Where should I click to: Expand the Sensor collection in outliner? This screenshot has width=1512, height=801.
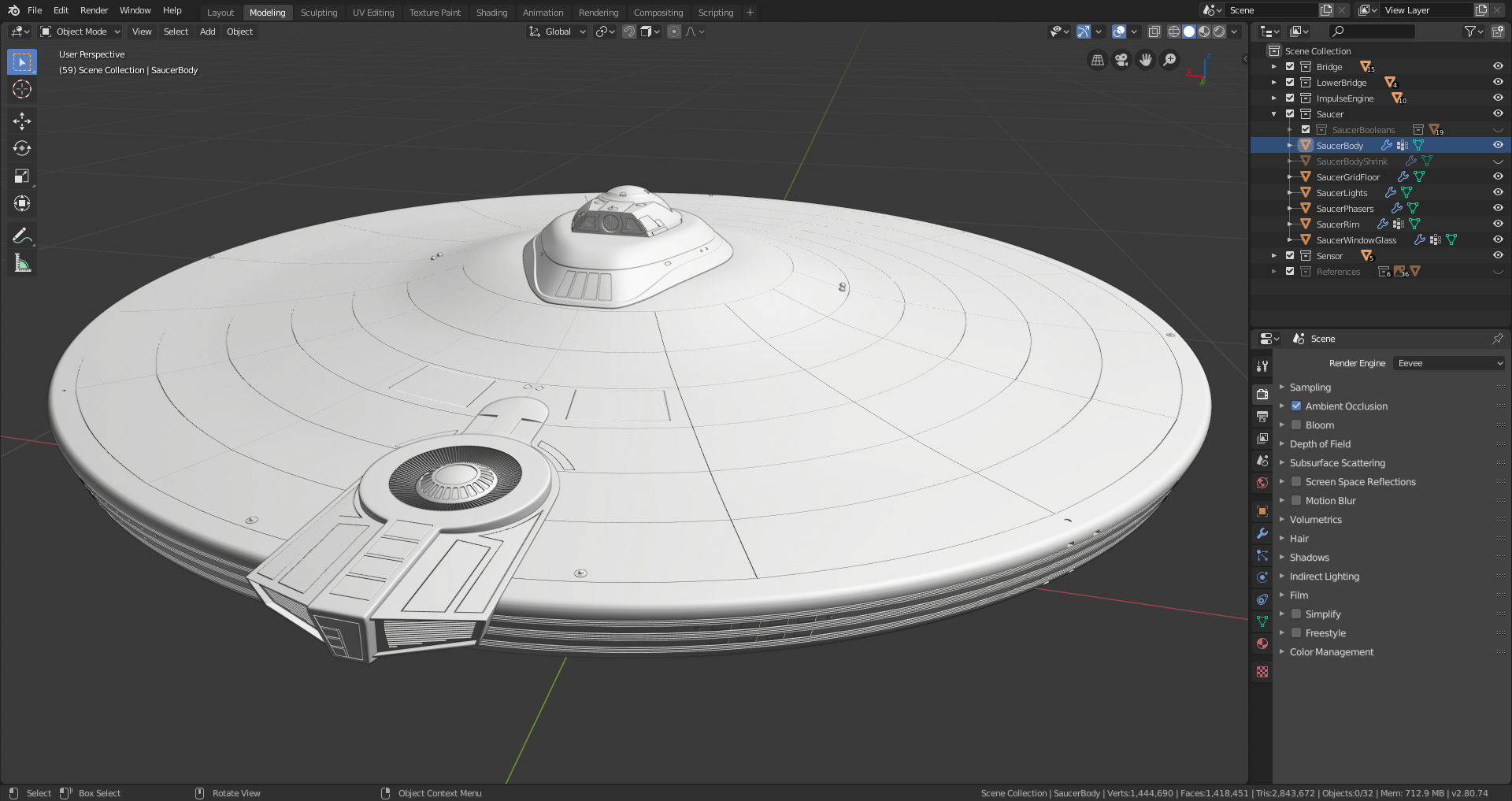click(1274, 256)
